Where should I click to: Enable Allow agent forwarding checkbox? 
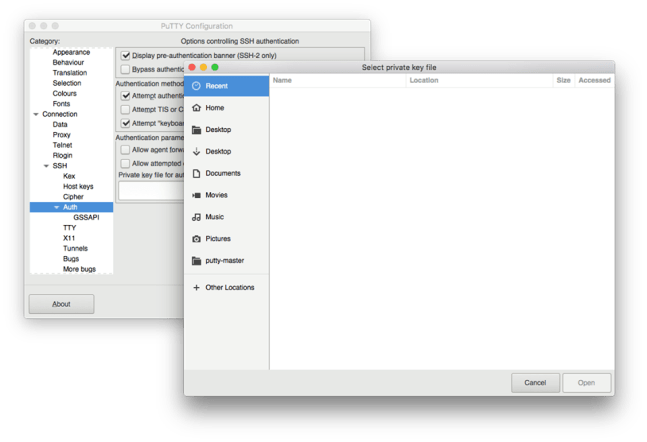tap(126, 150)
